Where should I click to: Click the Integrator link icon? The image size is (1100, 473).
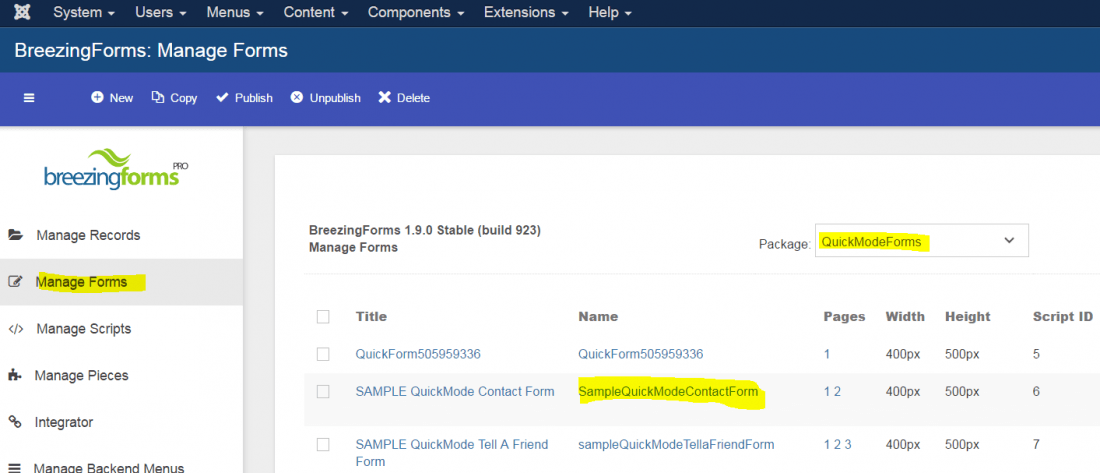(x=15, y=422)
